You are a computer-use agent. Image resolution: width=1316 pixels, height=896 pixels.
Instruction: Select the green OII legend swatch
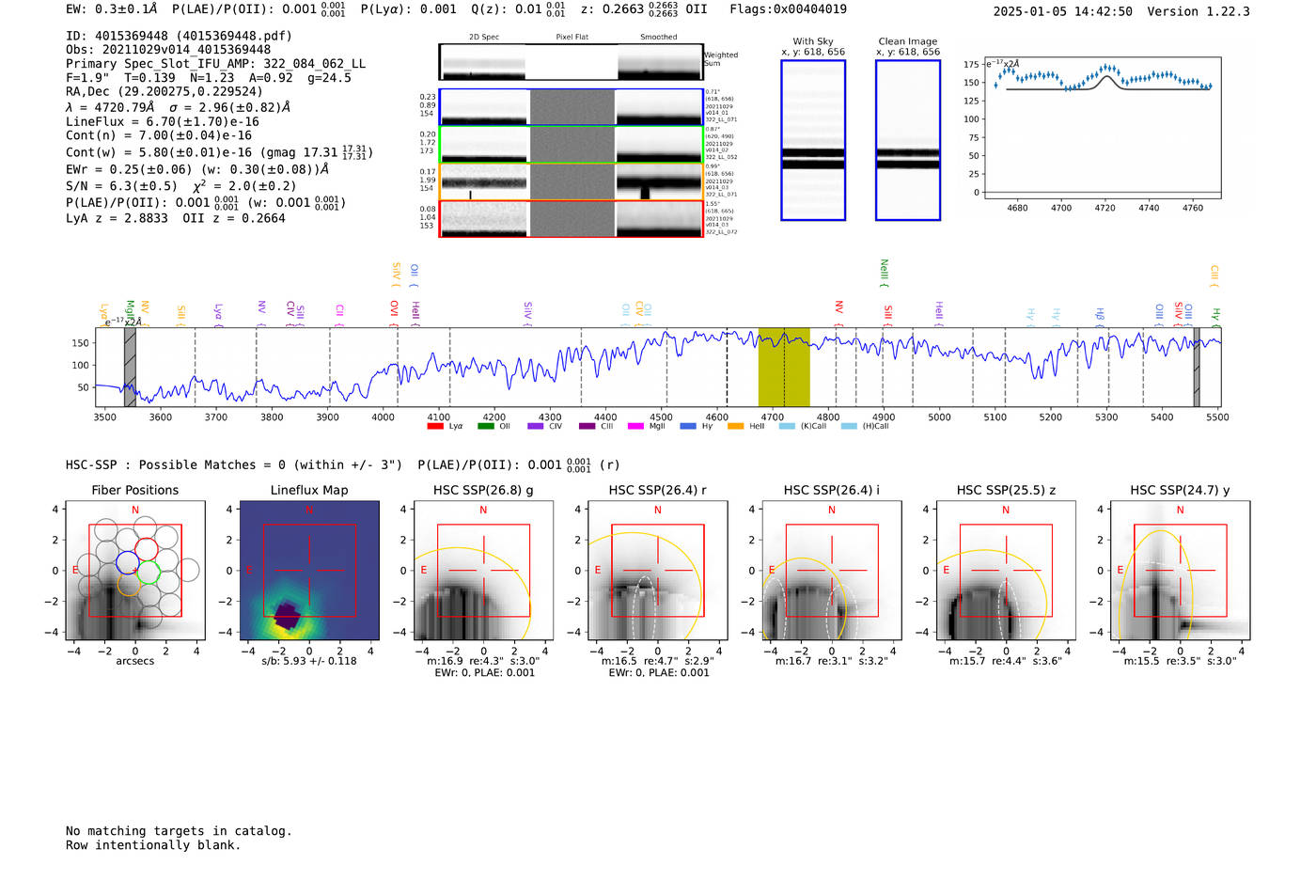[485, 426]
